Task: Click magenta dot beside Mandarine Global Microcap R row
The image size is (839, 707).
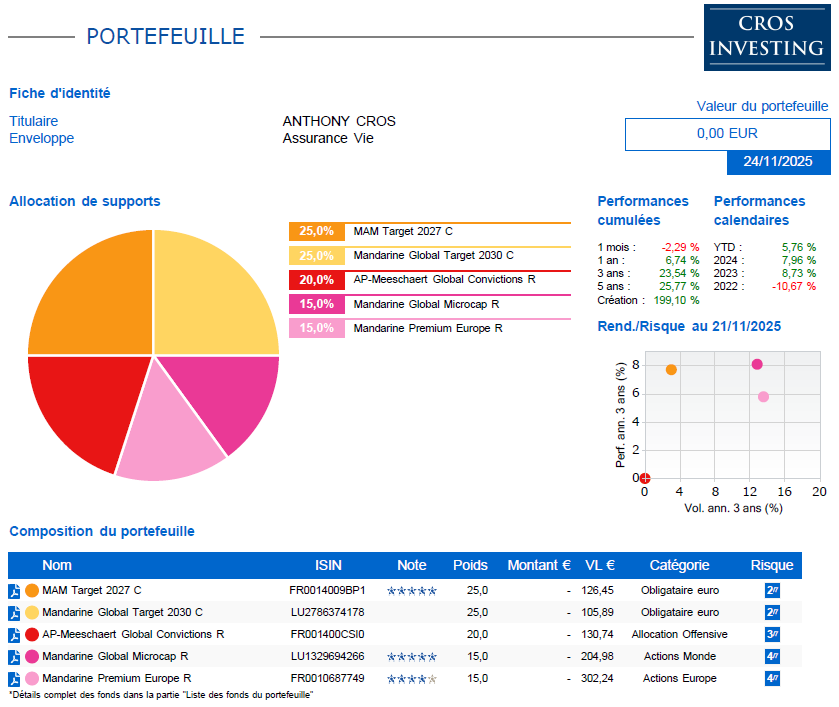Action: [32, 656]
